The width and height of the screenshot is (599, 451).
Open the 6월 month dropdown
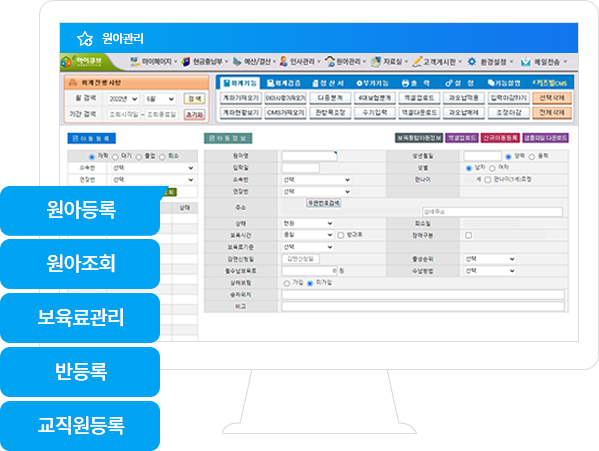coord(160,99)
